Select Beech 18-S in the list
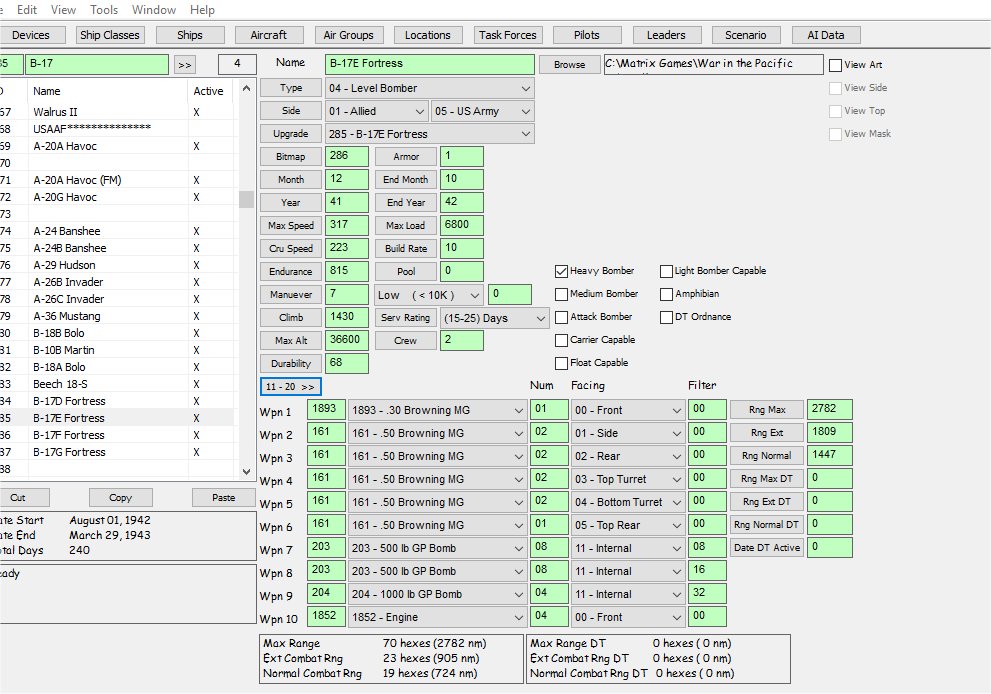 point(61,384)
